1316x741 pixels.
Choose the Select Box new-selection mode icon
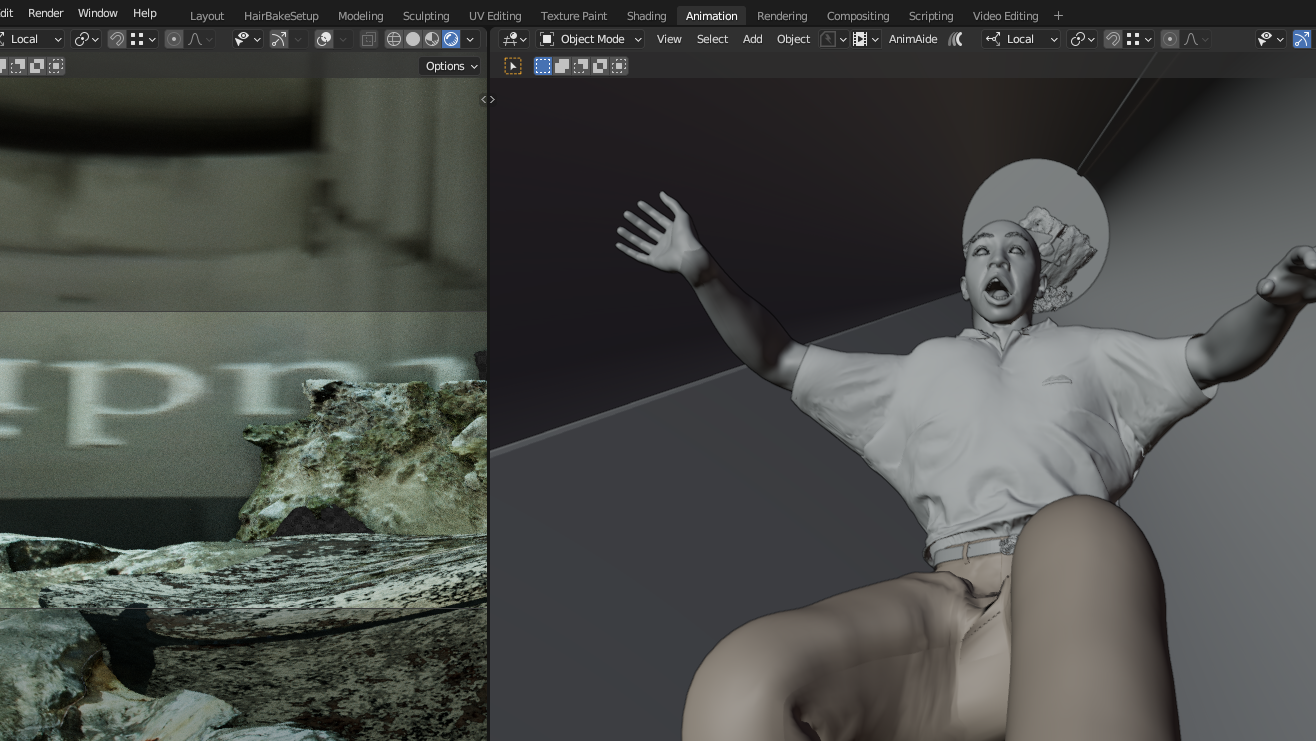pos(543,66)
